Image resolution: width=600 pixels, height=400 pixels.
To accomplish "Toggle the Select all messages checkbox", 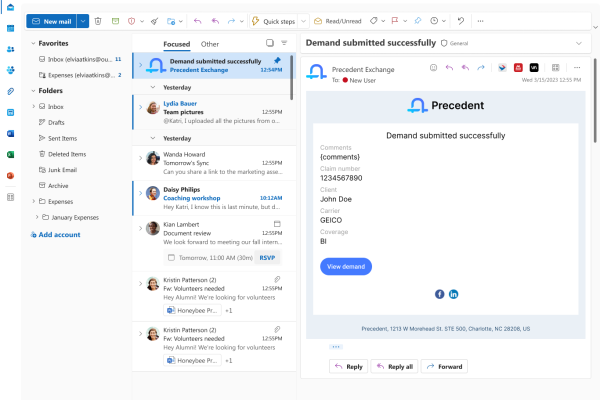I will pyautogui.click(x=270, y=43).
